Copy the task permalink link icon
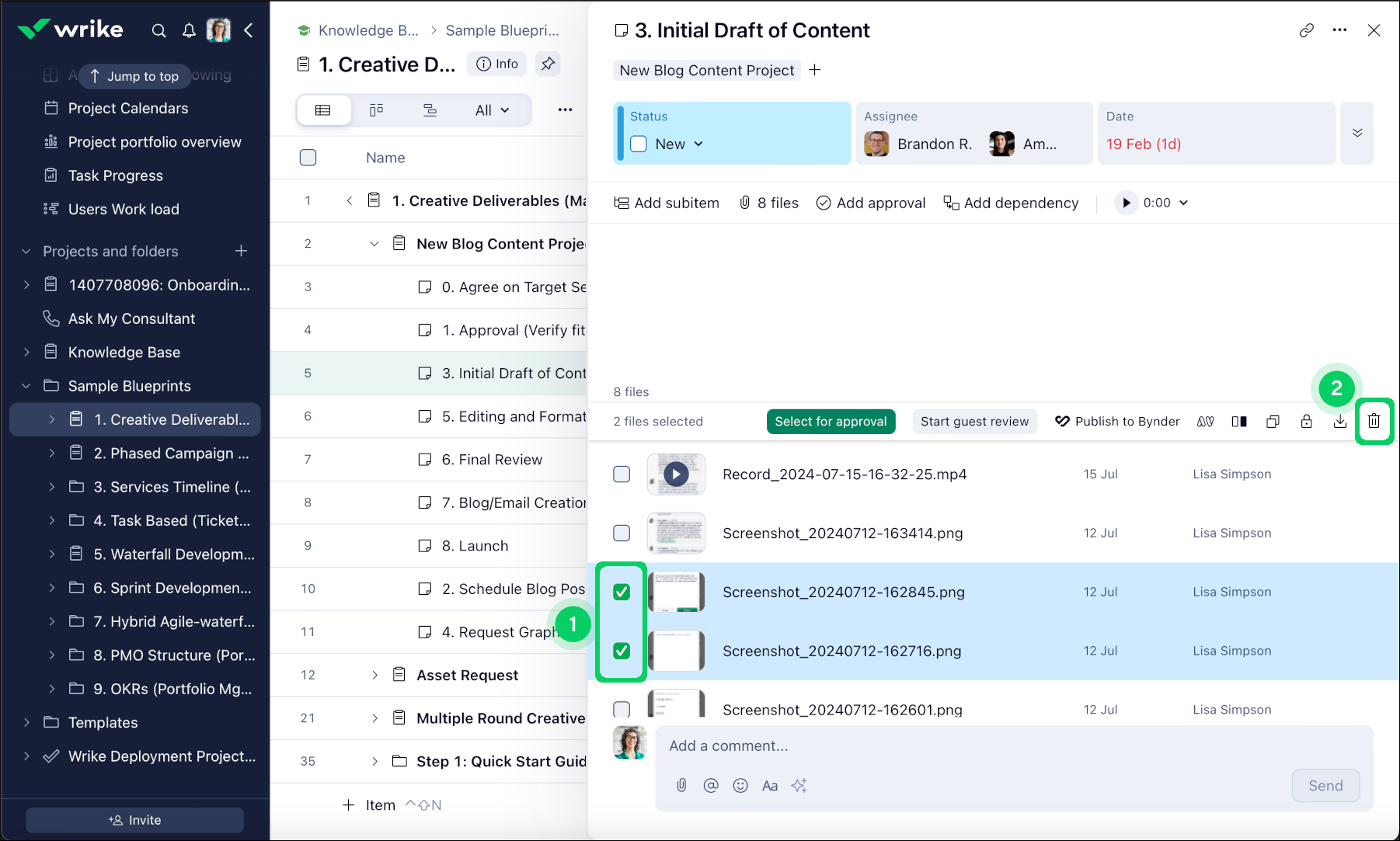The image size is (1400, 841). tap(1307, 30)
